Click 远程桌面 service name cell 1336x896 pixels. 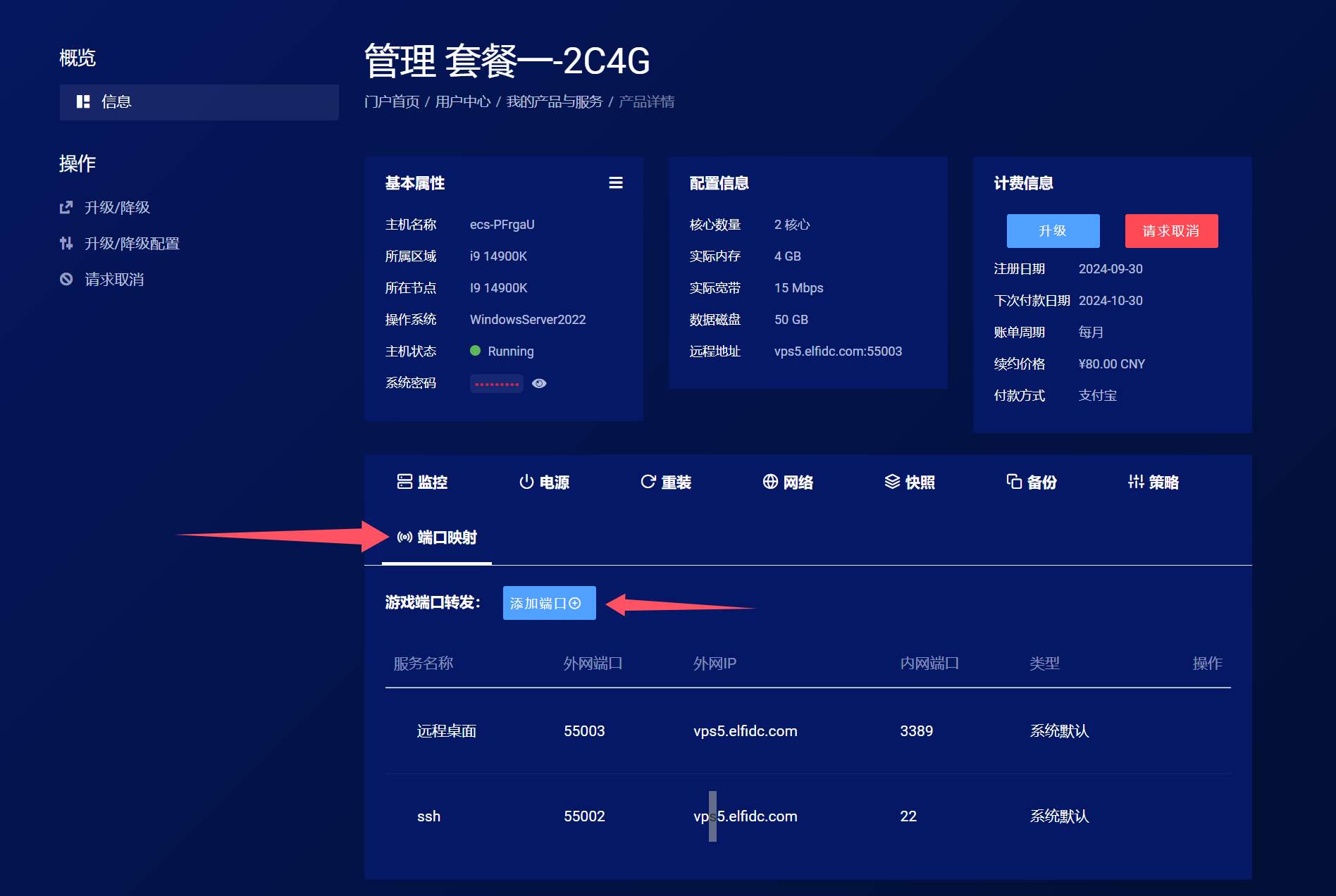(447, 731)
